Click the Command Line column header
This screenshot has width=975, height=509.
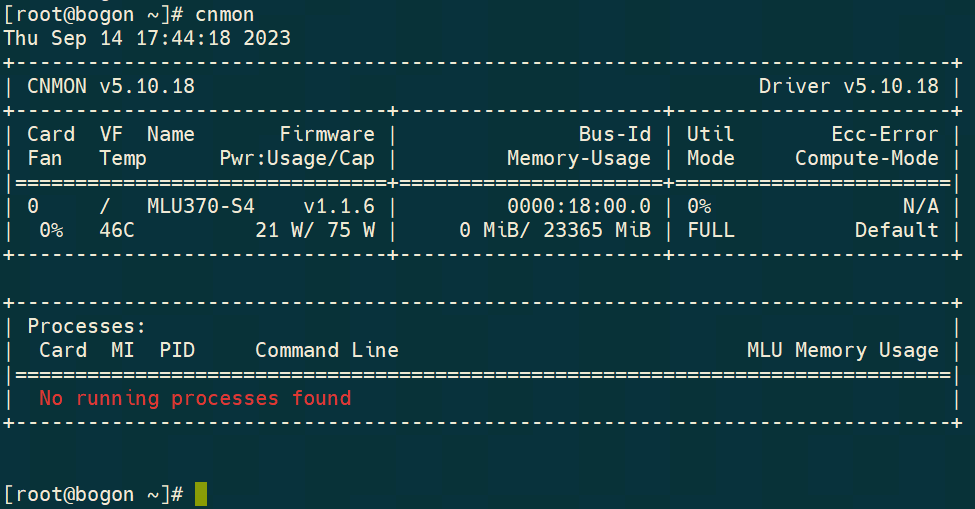pyautogui.click(x=327, y=350)
